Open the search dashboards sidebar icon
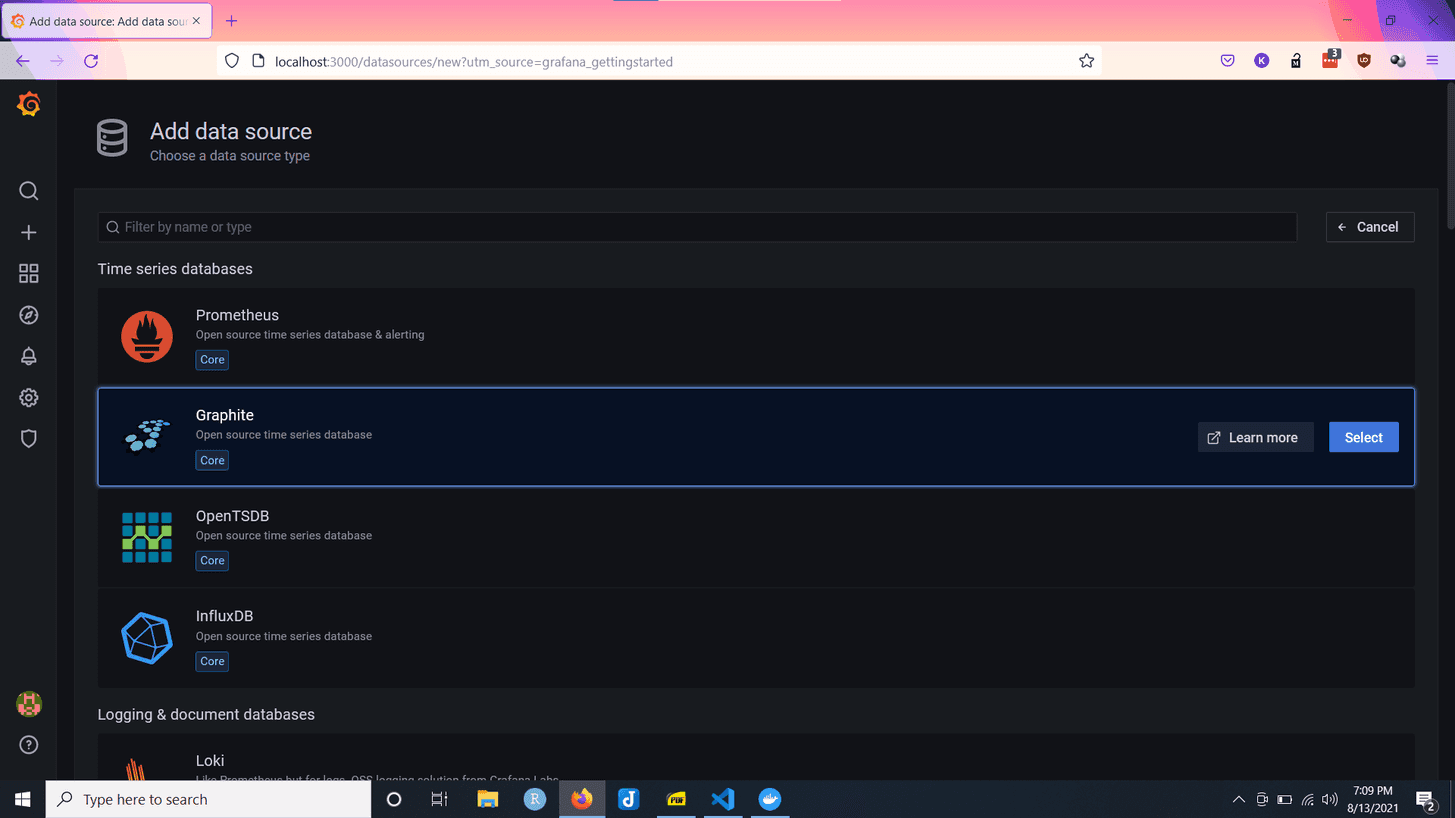Image resolution: width=1455 pixels, height=818 pixels. click(29, 191)
